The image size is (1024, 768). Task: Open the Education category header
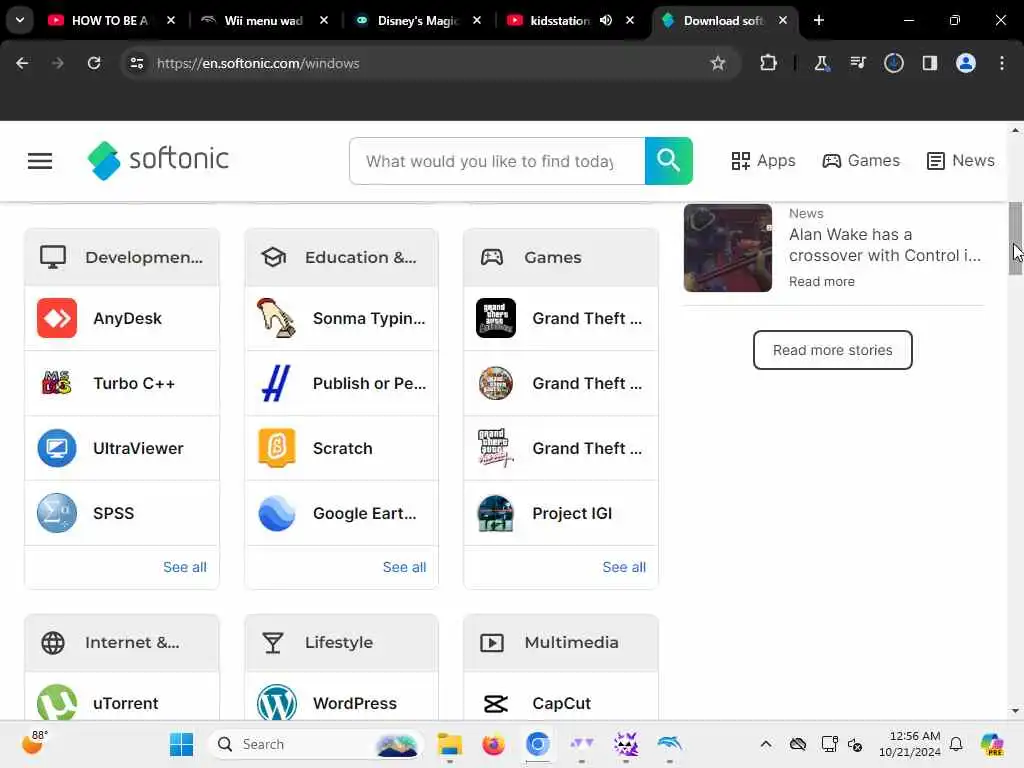point(342,257)
